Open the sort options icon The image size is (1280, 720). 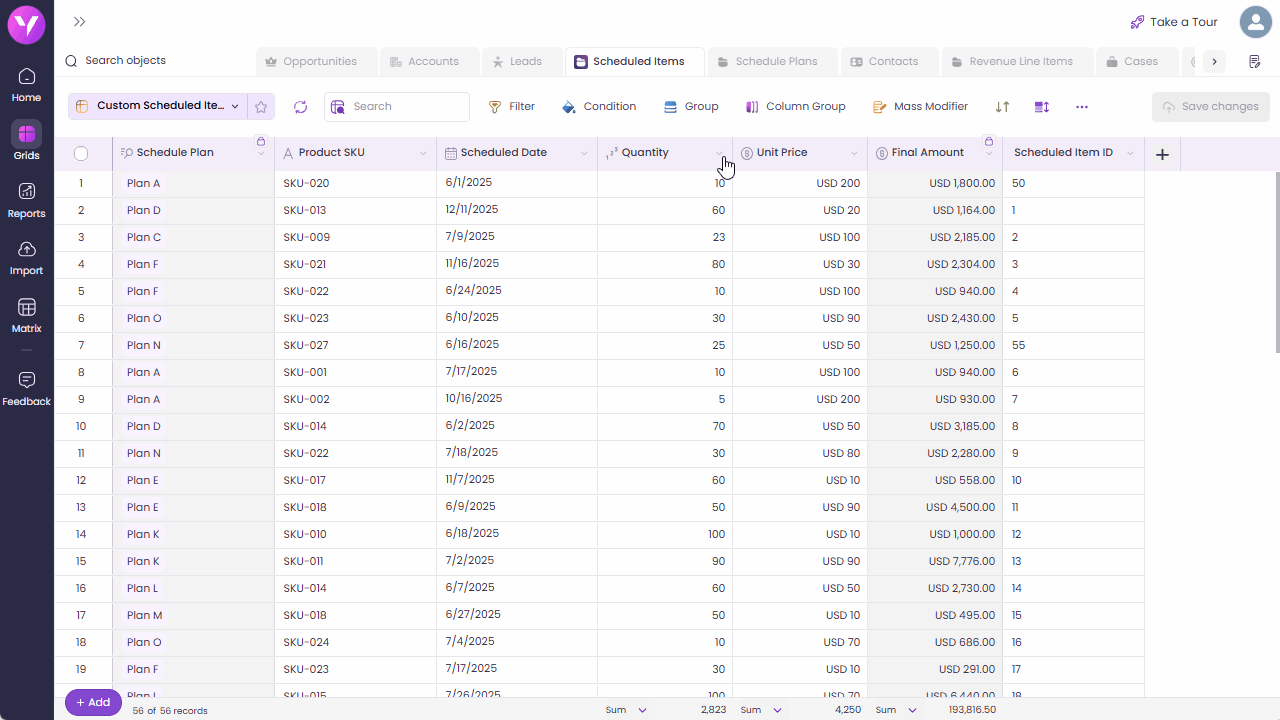(1003, 107)
